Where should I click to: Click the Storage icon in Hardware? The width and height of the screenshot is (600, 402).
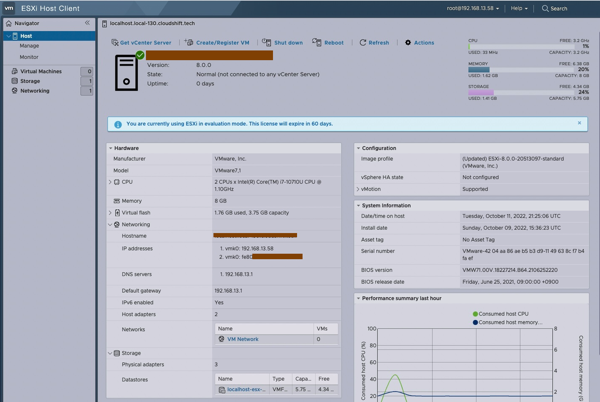click(117, 353)
